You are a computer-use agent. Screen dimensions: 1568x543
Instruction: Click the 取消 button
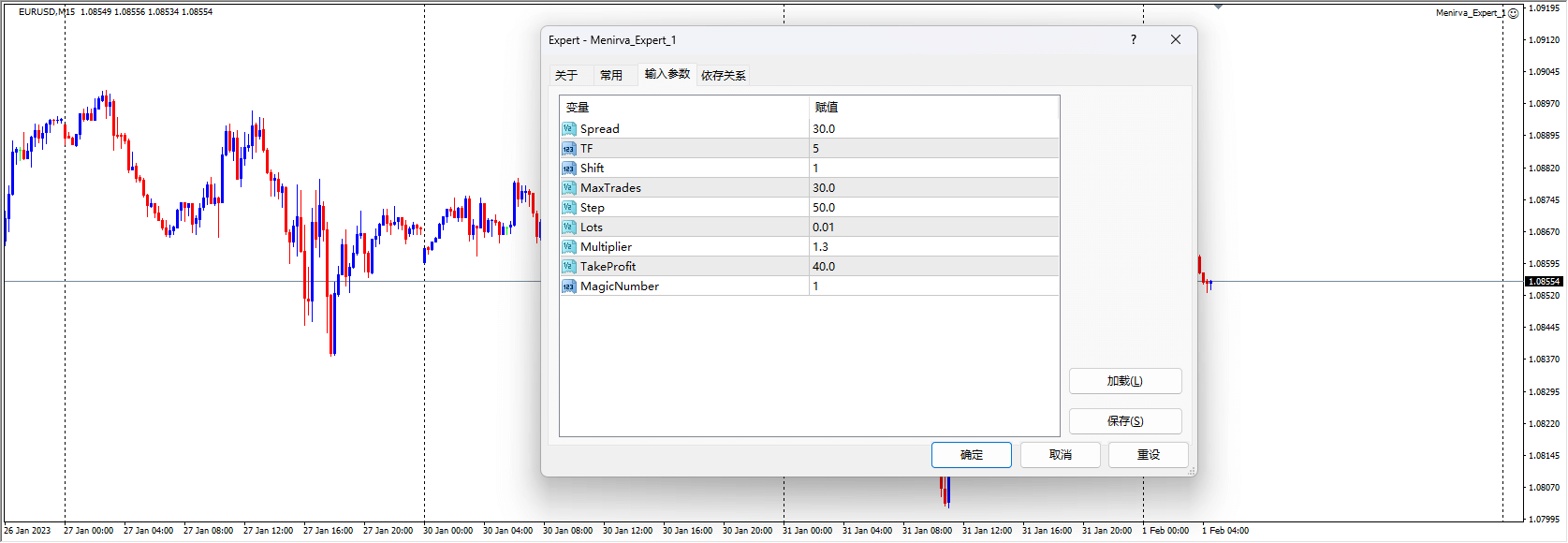coord(1060,455)
